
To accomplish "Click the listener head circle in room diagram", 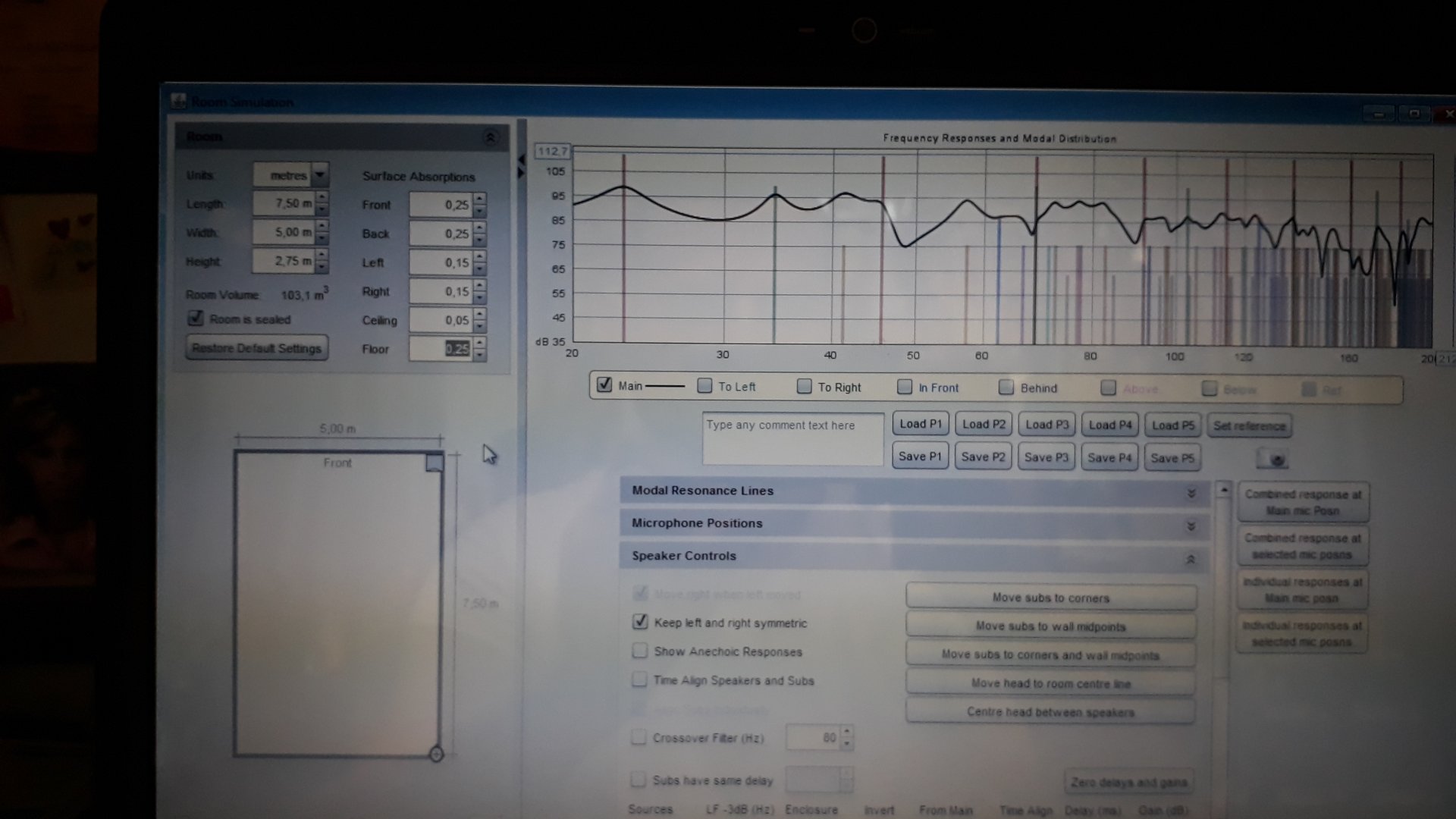I will pos(436,754).
